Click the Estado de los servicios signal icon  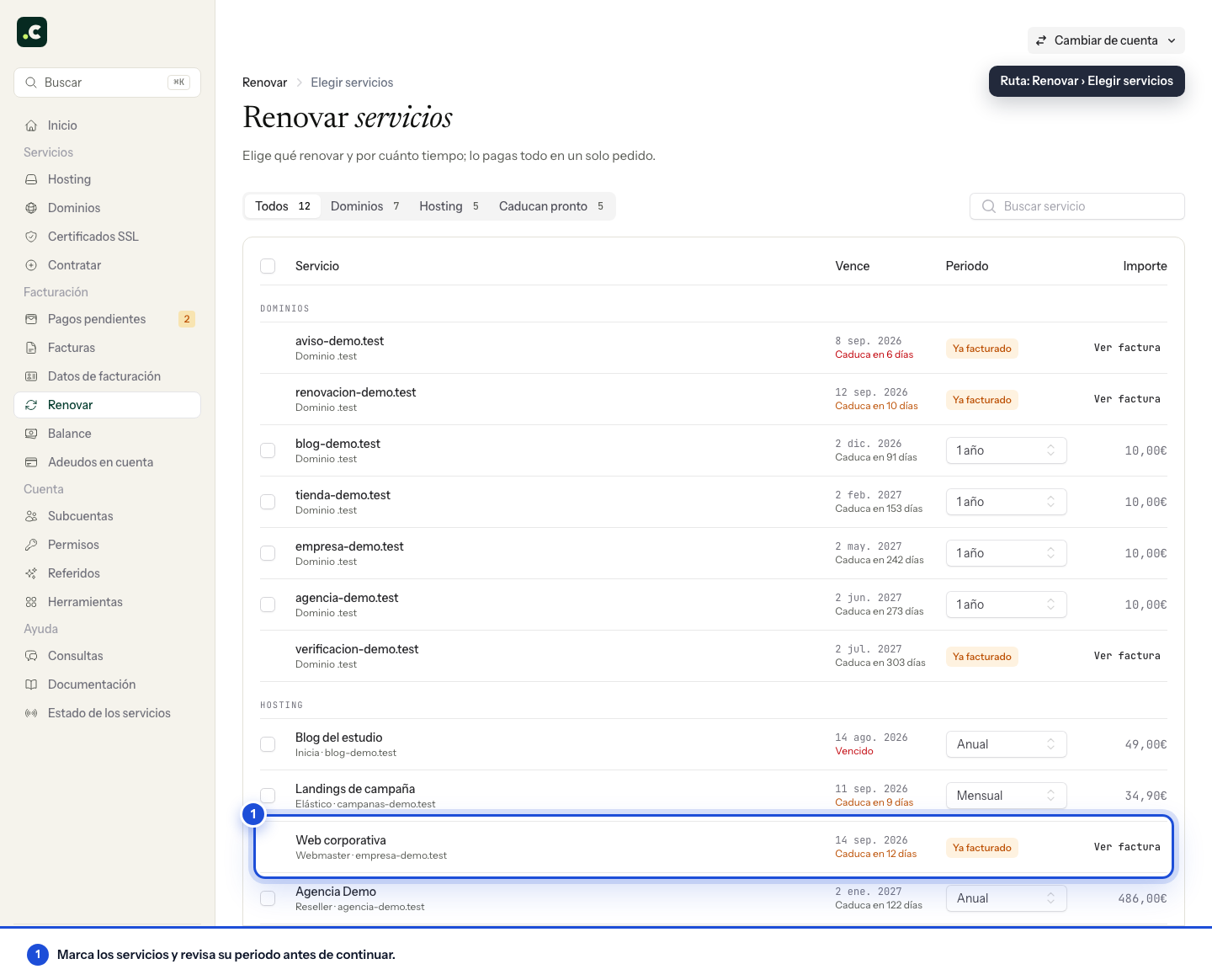[x=31, y=713]
